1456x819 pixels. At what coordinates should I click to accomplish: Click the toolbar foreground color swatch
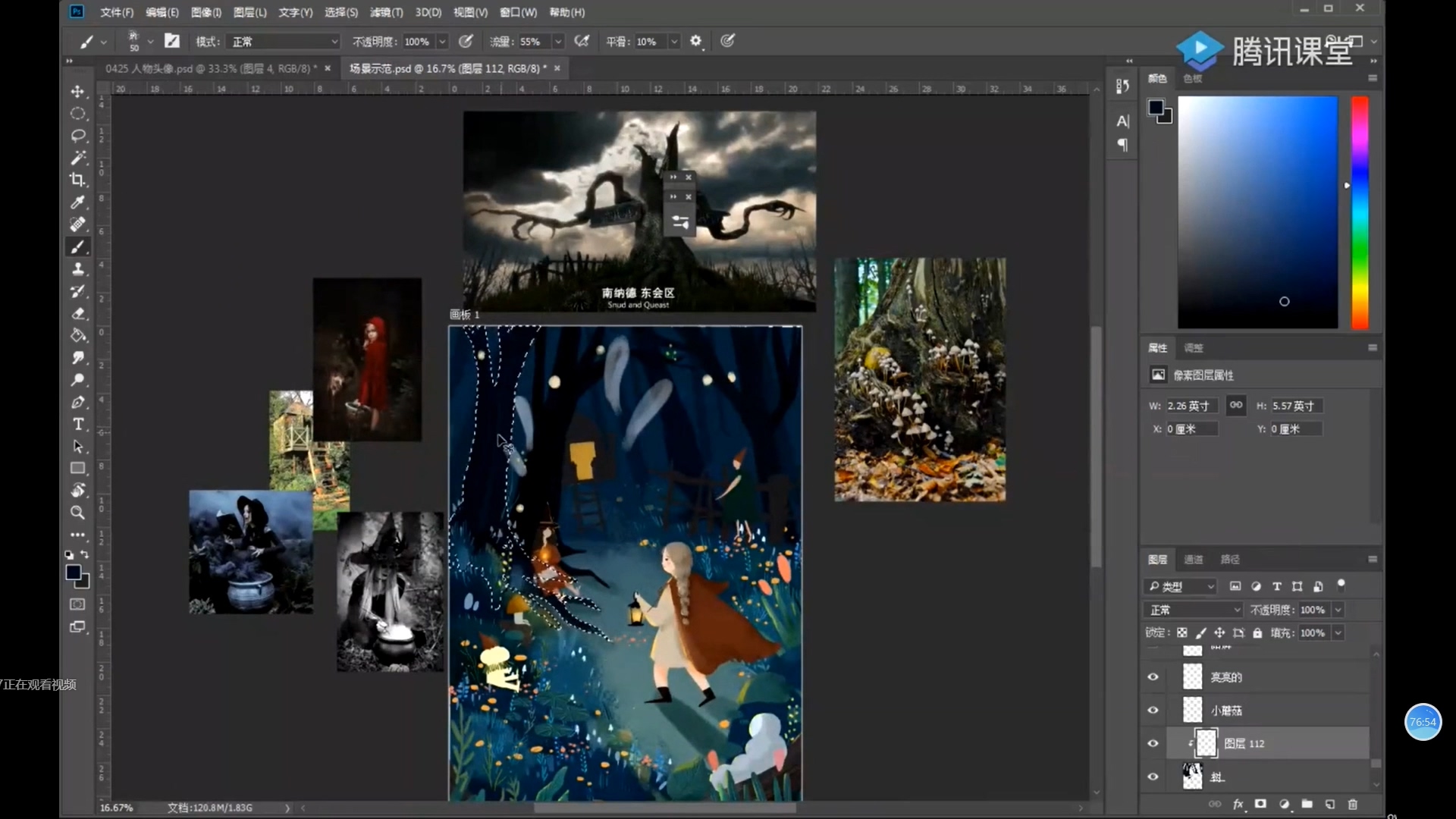74,573
